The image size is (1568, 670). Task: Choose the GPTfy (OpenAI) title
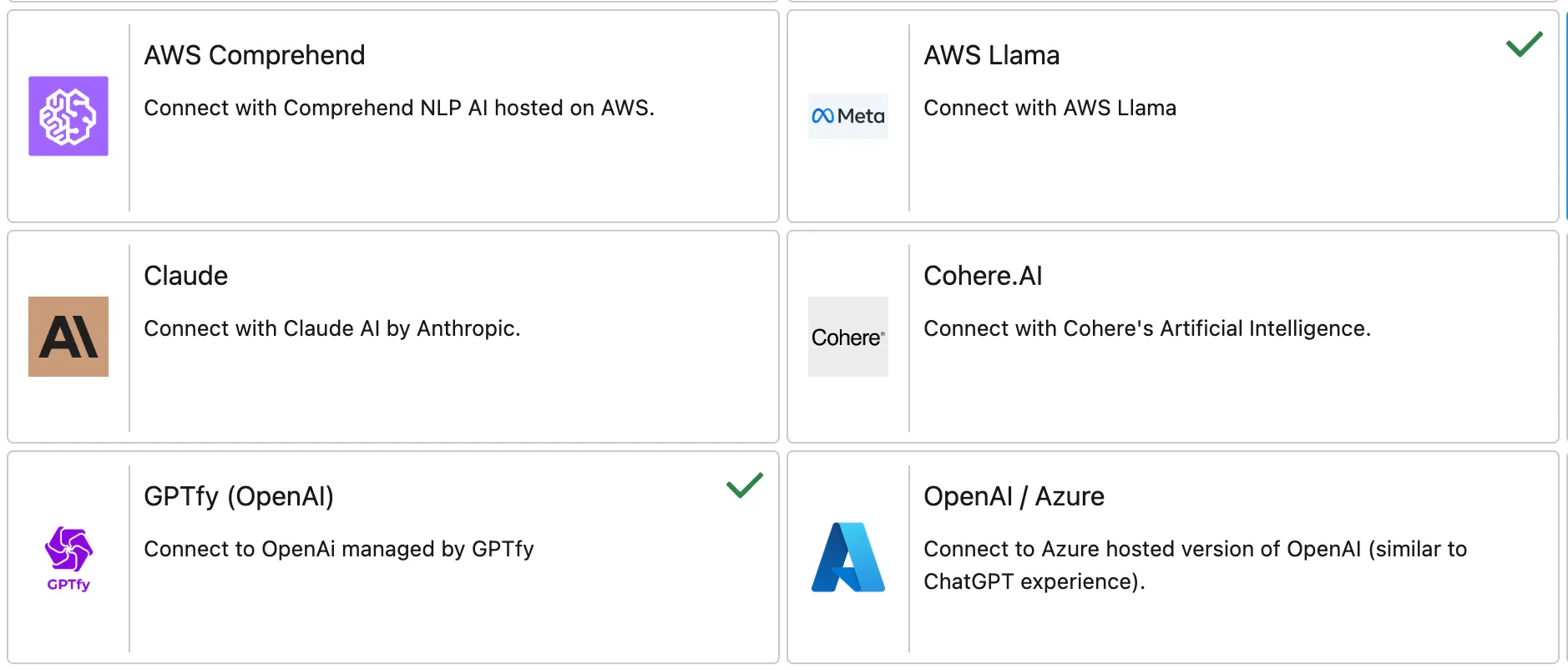238,496
